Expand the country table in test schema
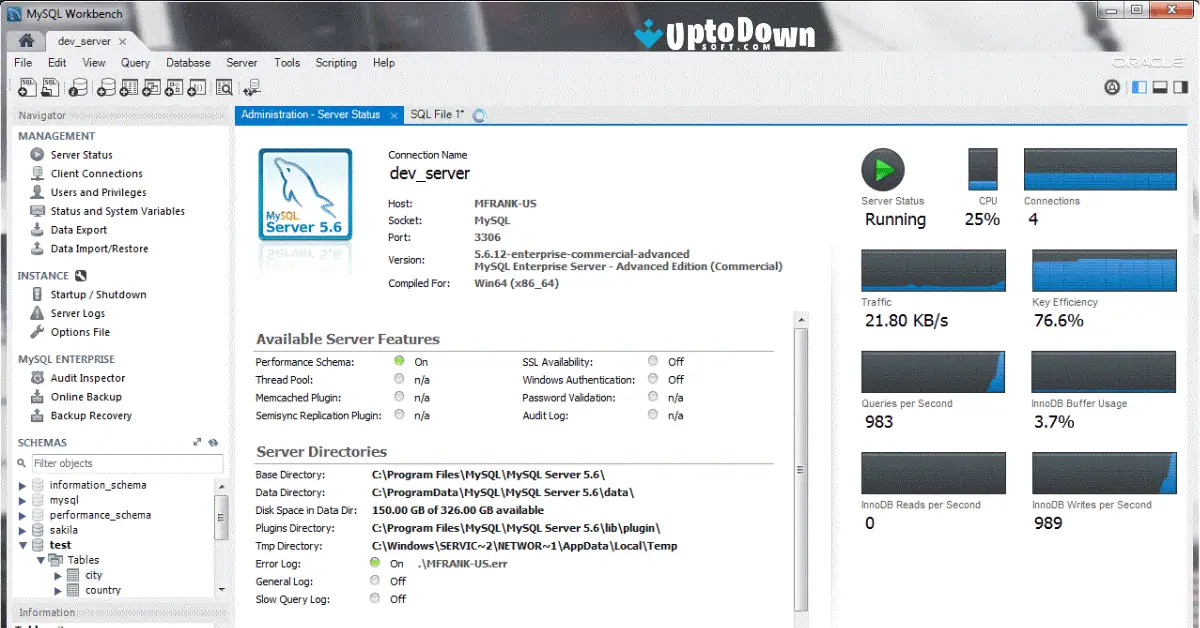1200x628 pixels. click(60, 590)
